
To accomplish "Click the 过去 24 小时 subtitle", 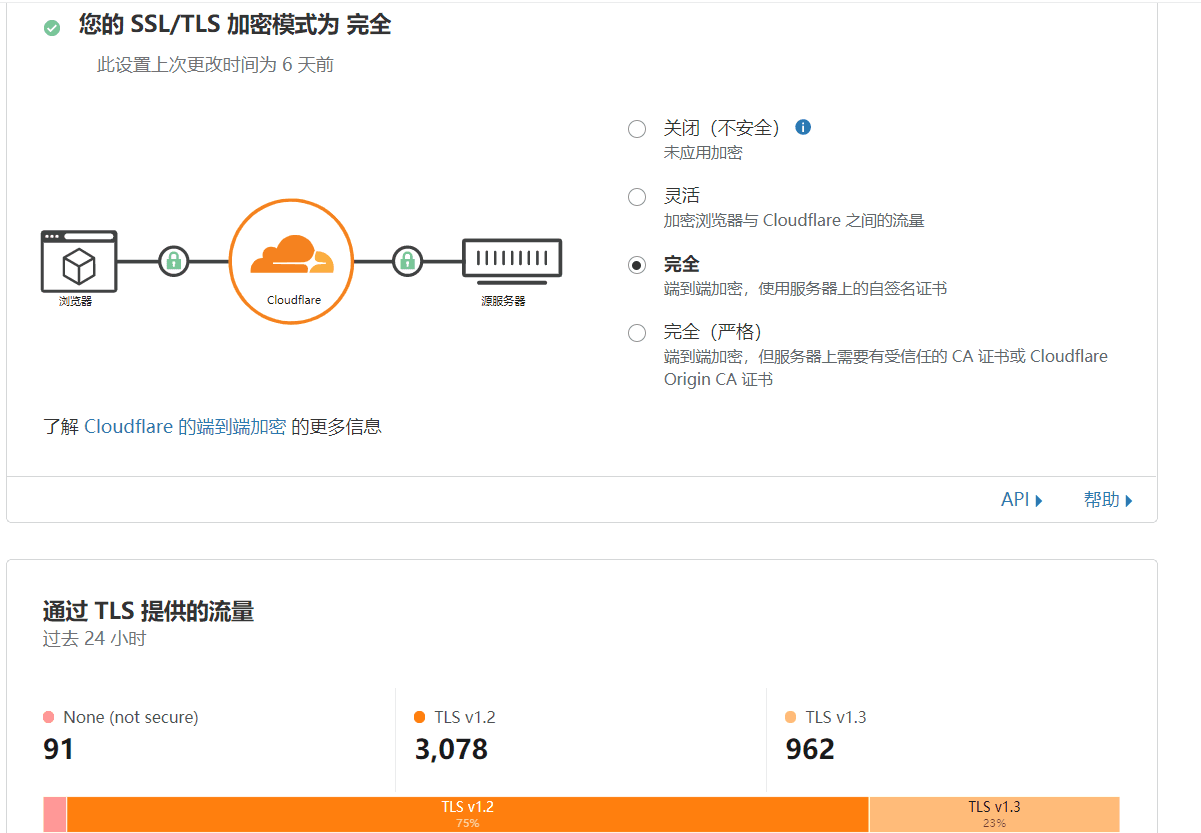I will pos(95,638).
